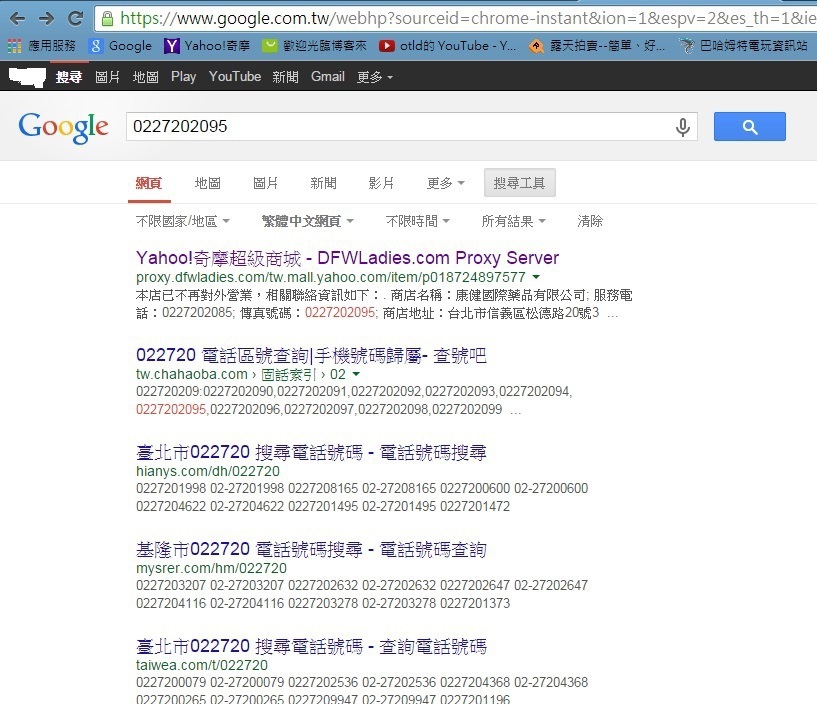Open arrow menu beside tw.chahaoba.com URL
The image size is (817, 704).
click(356, 374)
